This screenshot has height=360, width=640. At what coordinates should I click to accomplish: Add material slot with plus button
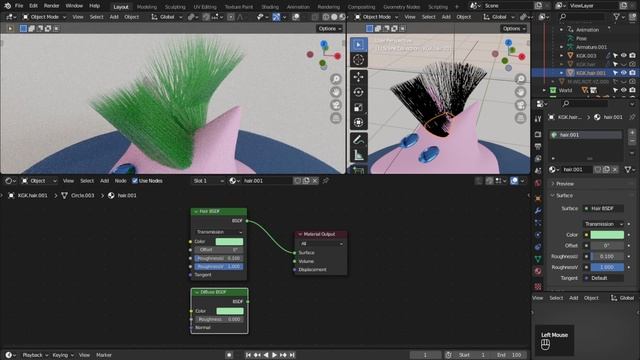click(x=632, y=133)
